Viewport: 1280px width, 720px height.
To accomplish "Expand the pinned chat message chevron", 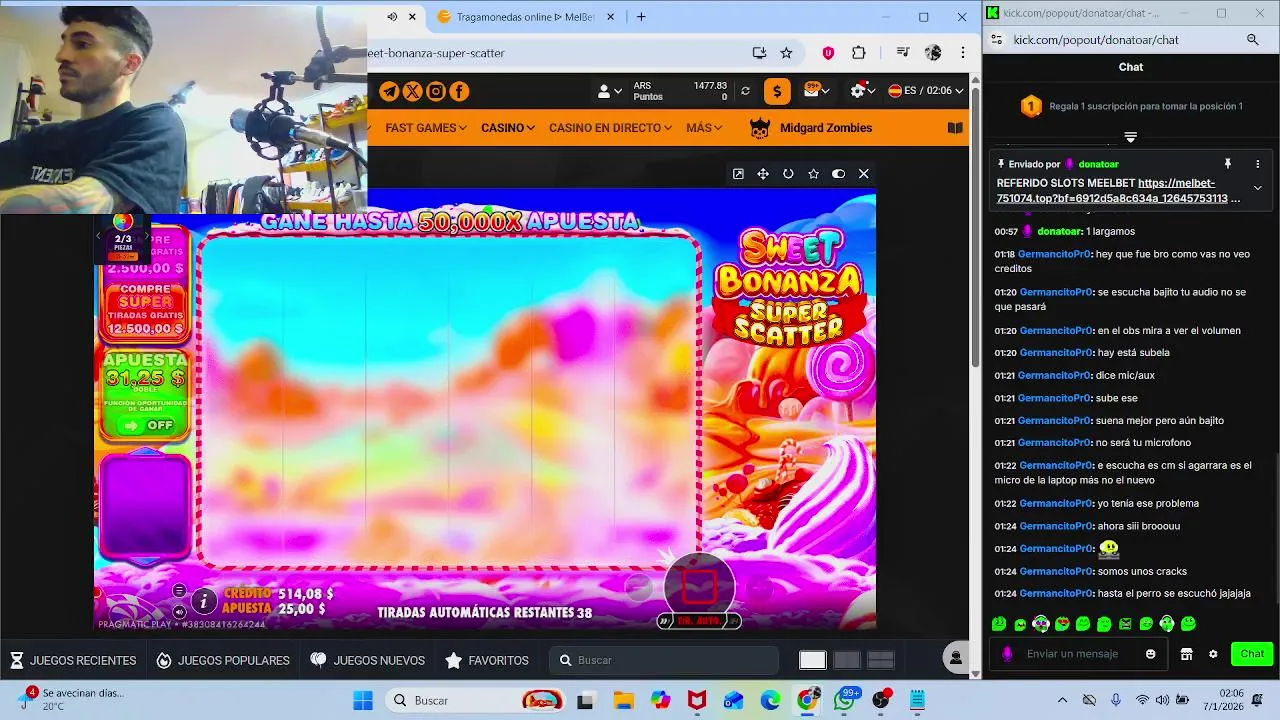I will click(1258, 188).
